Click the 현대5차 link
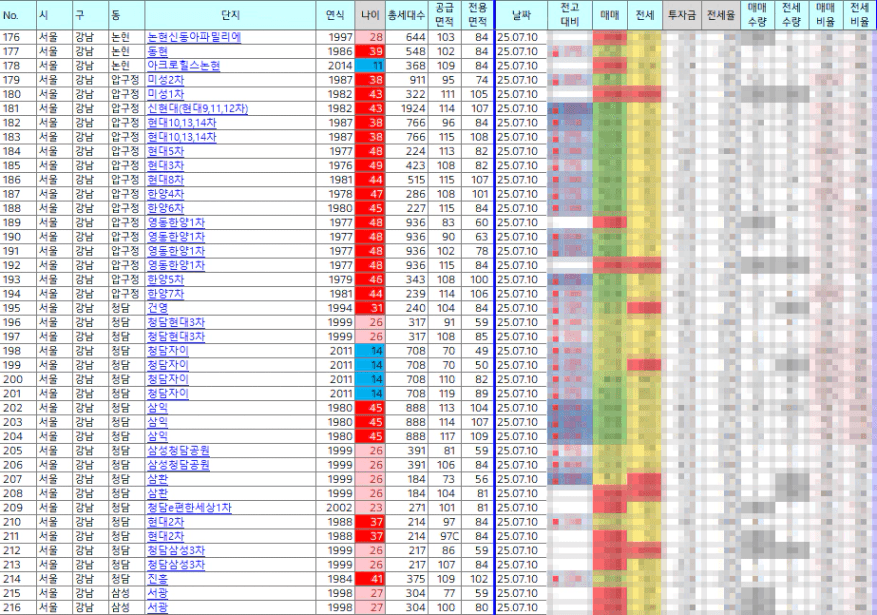 [x=166, y=152]
